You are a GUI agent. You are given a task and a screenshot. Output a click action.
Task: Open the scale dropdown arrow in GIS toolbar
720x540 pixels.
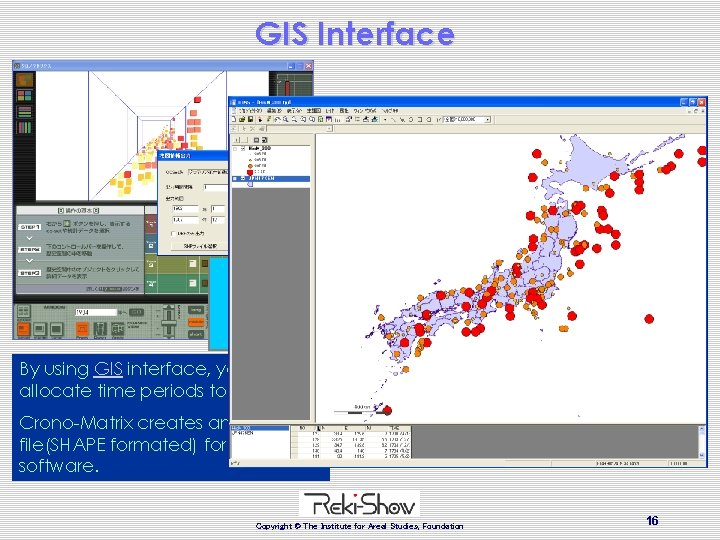point(488,119)
